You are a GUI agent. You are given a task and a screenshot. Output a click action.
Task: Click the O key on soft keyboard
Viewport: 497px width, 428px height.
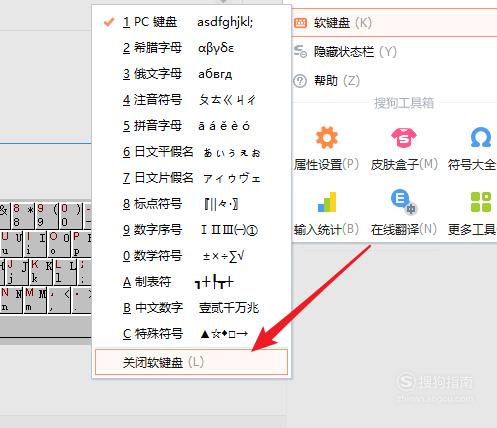pos(60,244)
